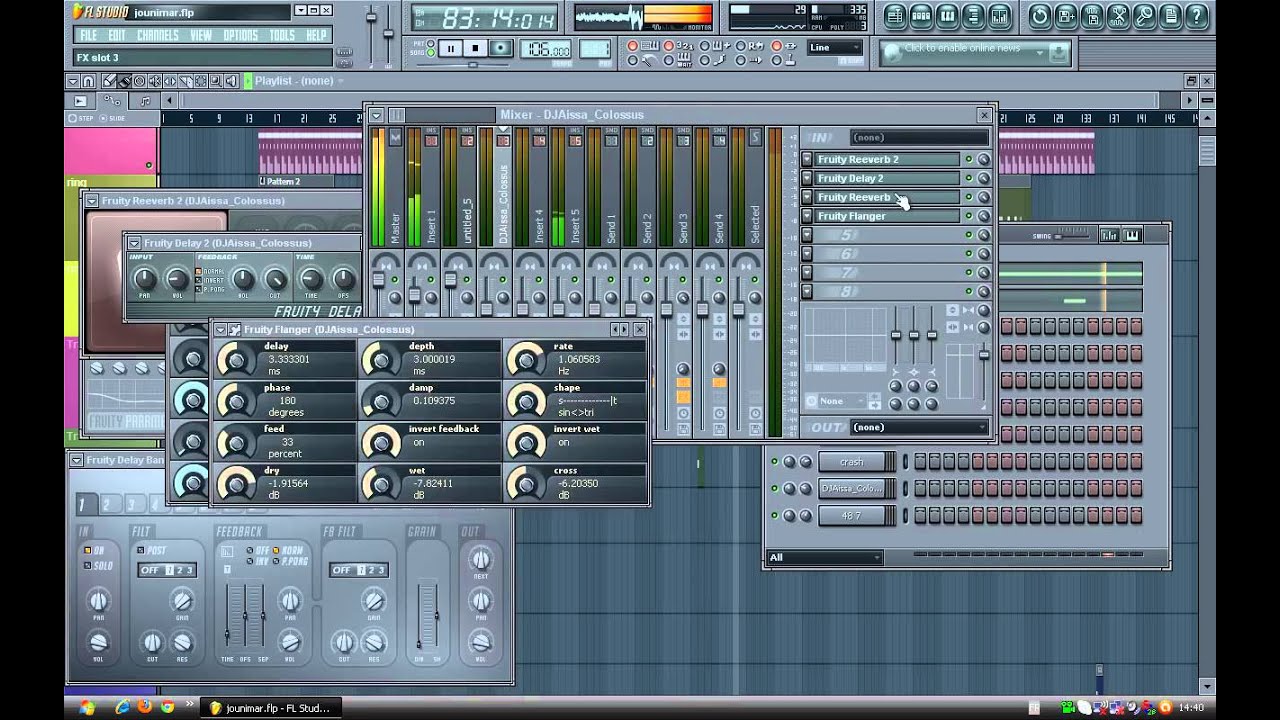Select the slip tool in Playlist
1280x720 pixels.
coord(170,81)
